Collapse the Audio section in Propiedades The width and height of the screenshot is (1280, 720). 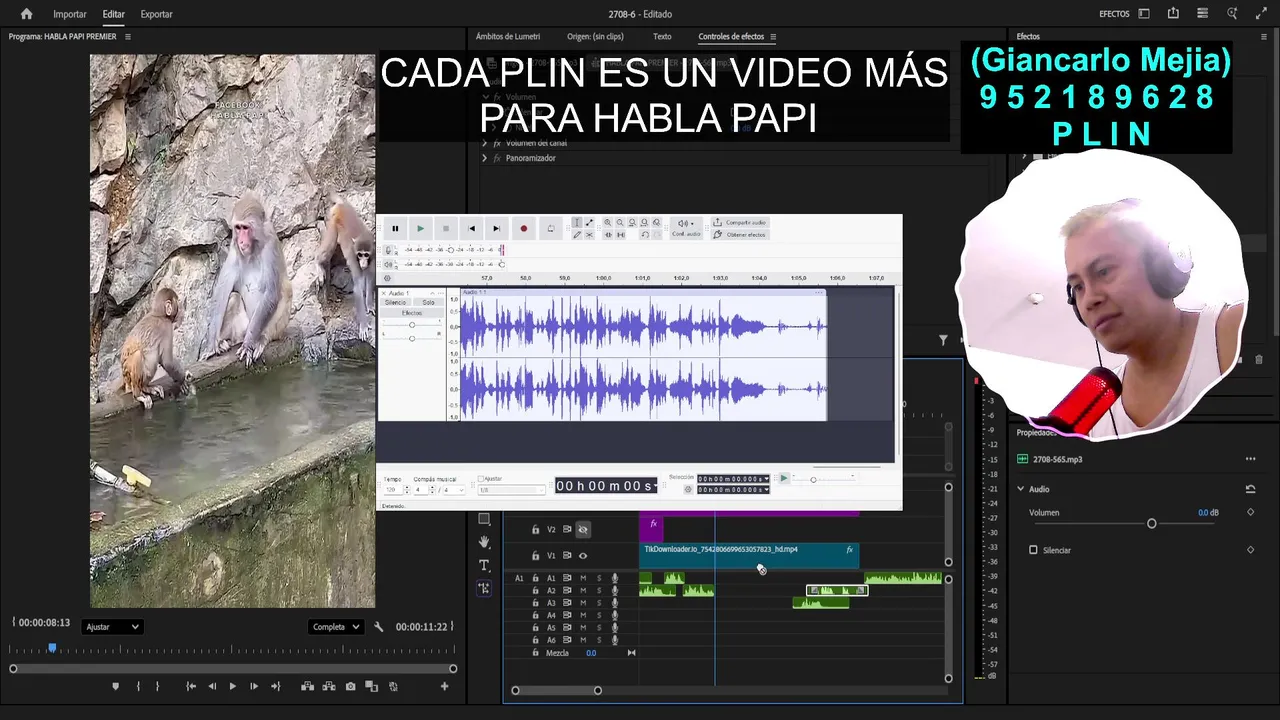point(1021,489)
